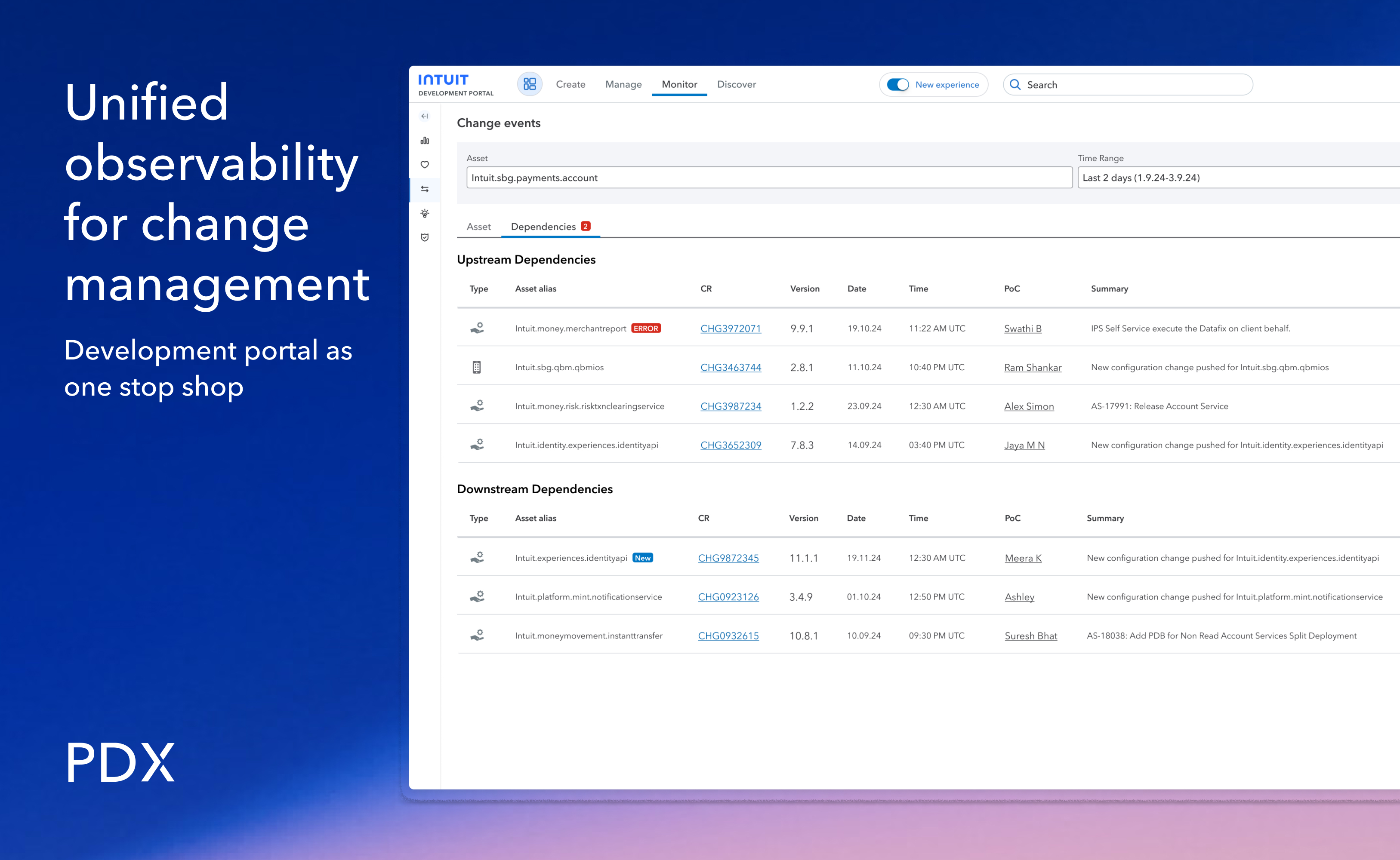Open the lightbulb insights sidebar icon
The width and height of the screenshot is (1400, 860).
click(x=425, y=213)
